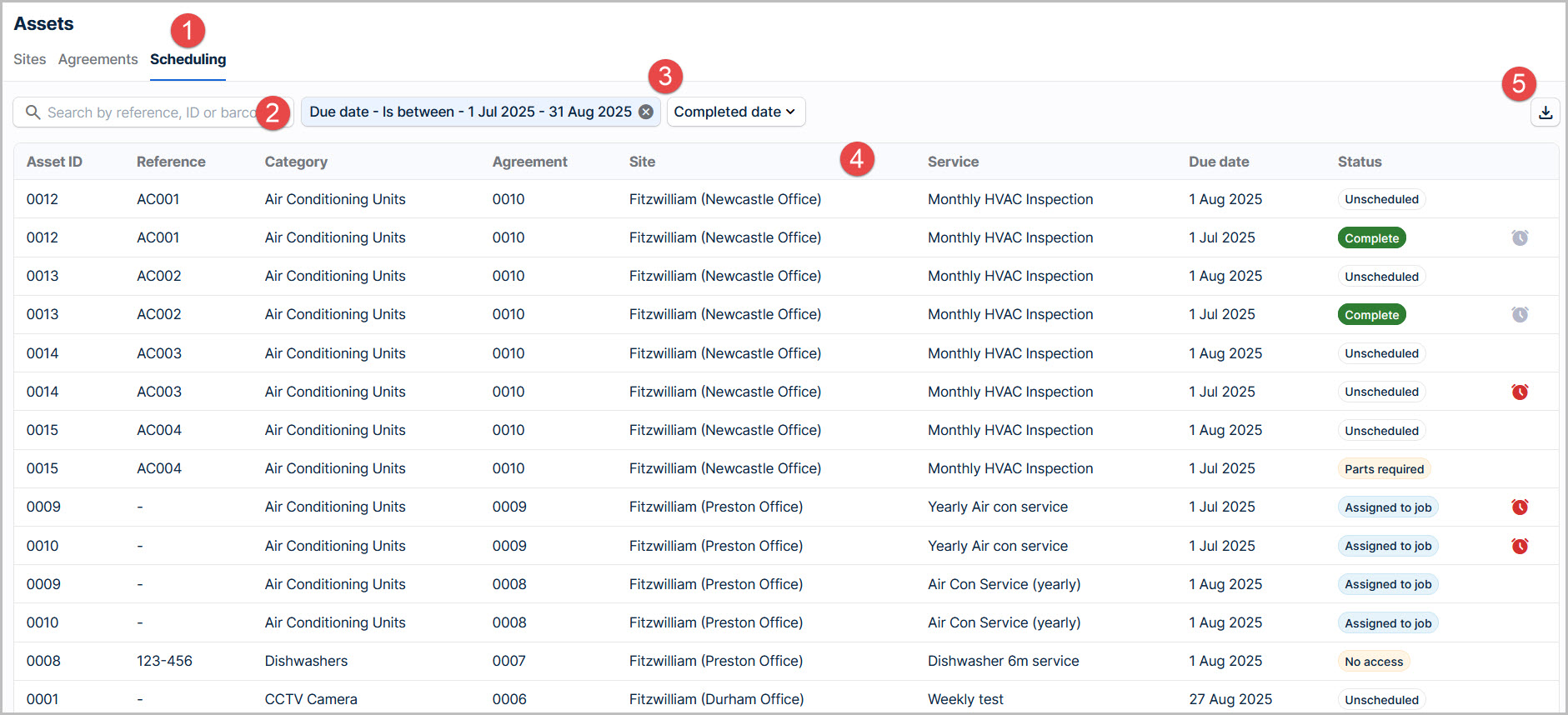The height and width of the screenshot is (715, 1568).
Task: Click red alarm on asset 0010 Yearly service
Action: [x=1520, y=546]
